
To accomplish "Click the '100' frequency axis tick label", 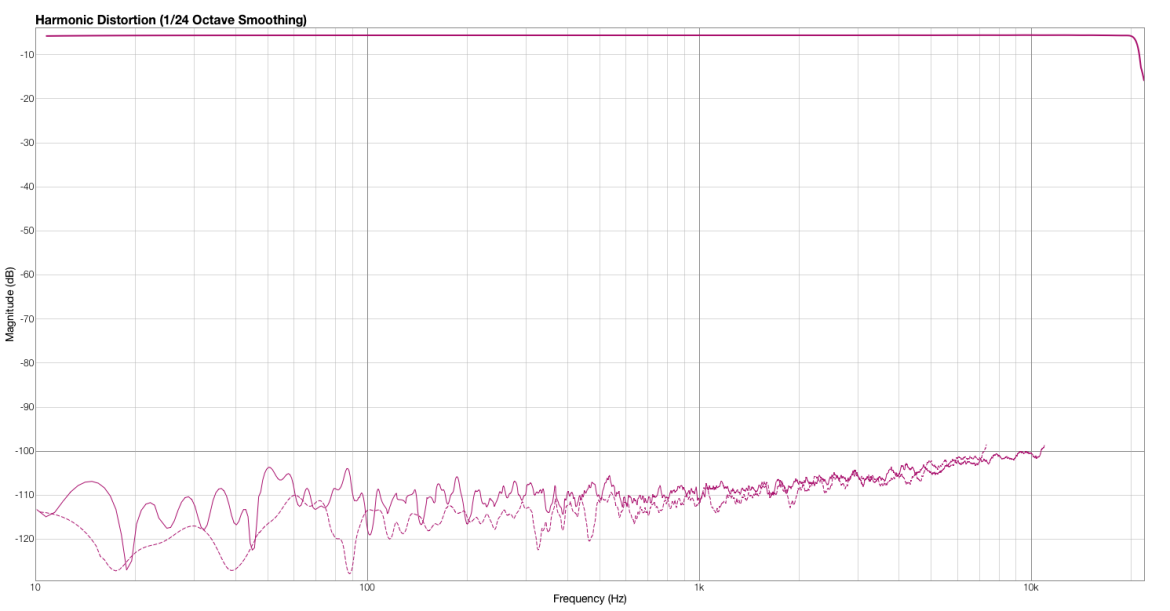I will pyautogui.click(x=367, y=588).
